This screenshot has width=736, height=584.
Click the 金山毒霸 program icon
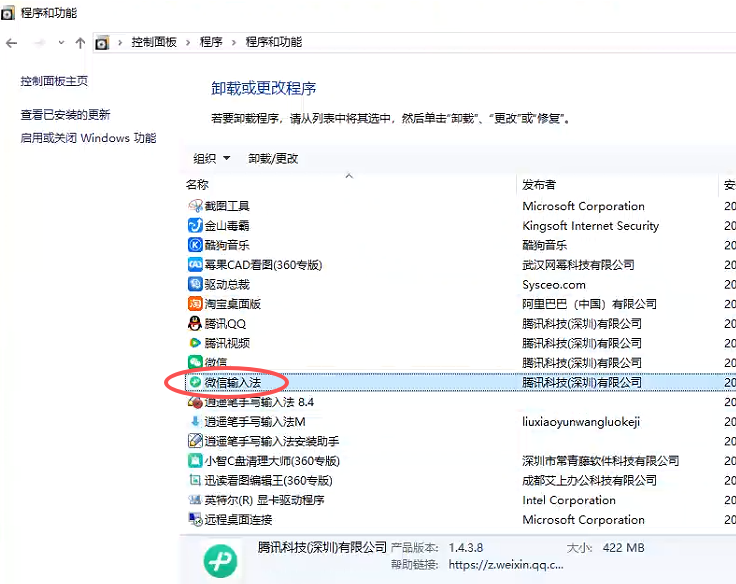pos(195,225)
